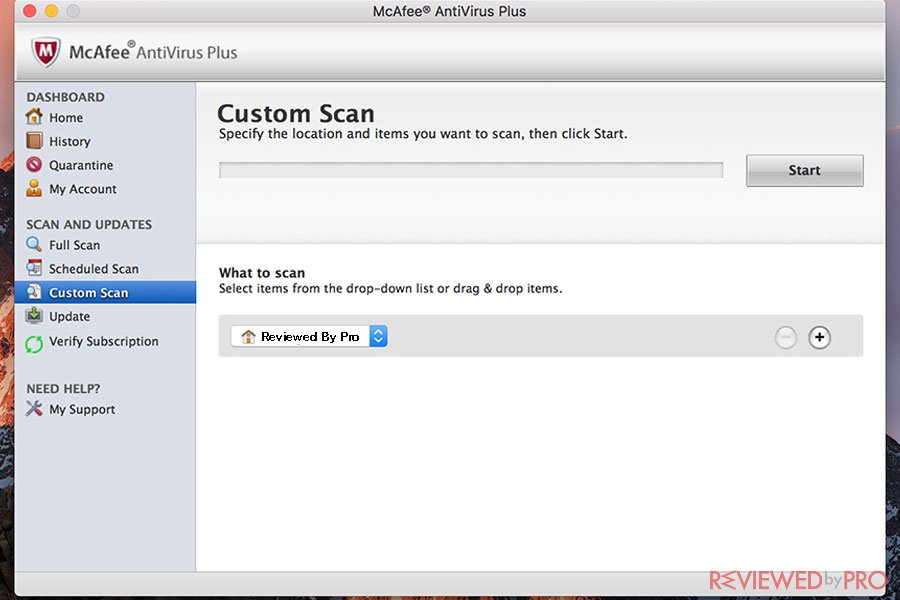This screenshot has width=900, height=600.
Task: Click the Verify Subscription refresh icon
Action: coord(34,343)
